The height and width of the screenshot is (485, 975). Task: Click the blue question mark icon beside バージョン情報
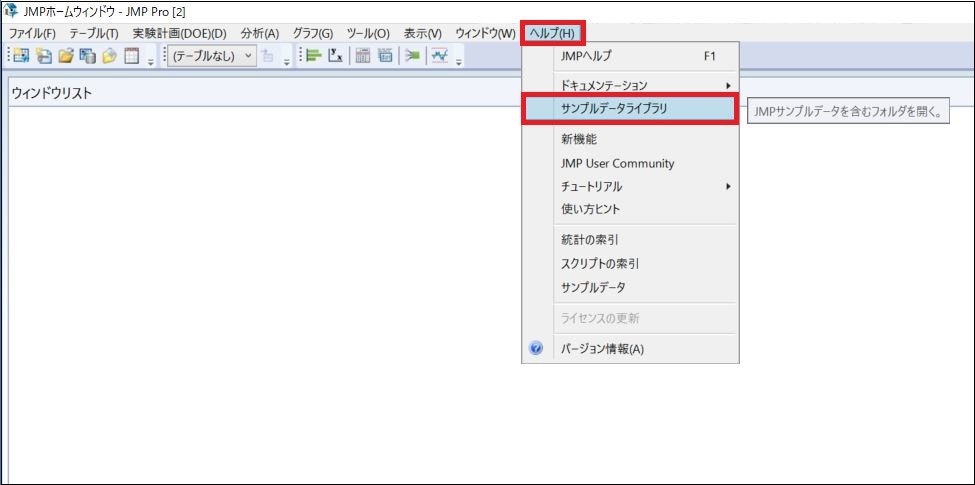(536, 349)
